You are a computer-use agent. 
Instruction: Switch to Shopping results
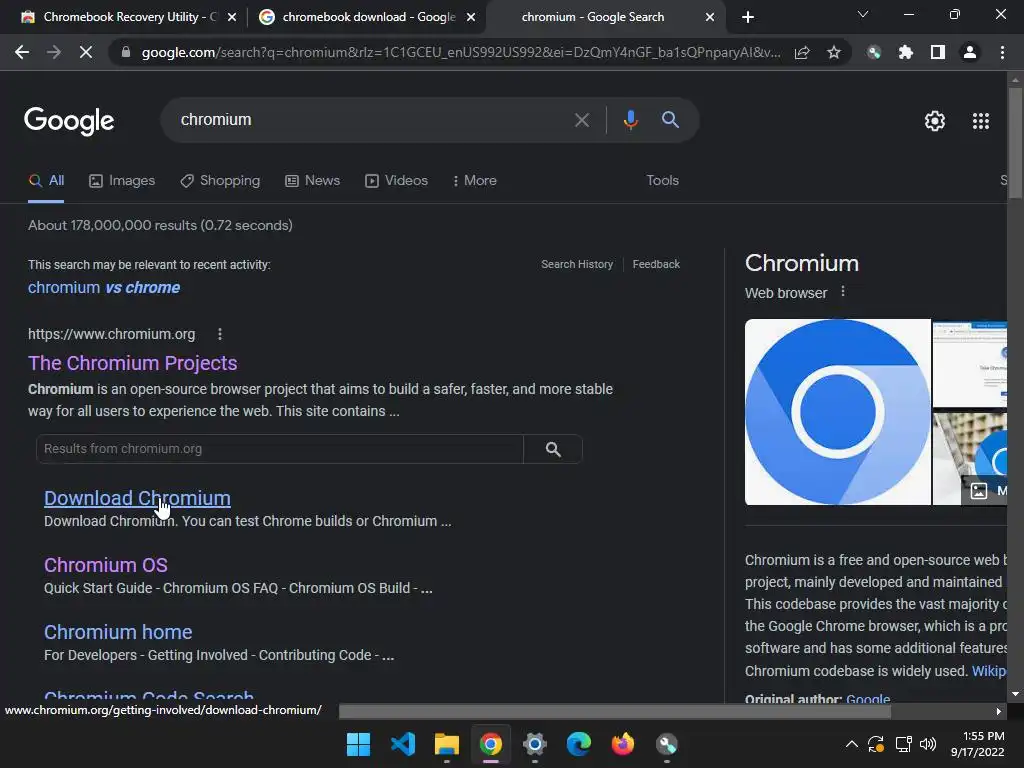coord(220,181)
